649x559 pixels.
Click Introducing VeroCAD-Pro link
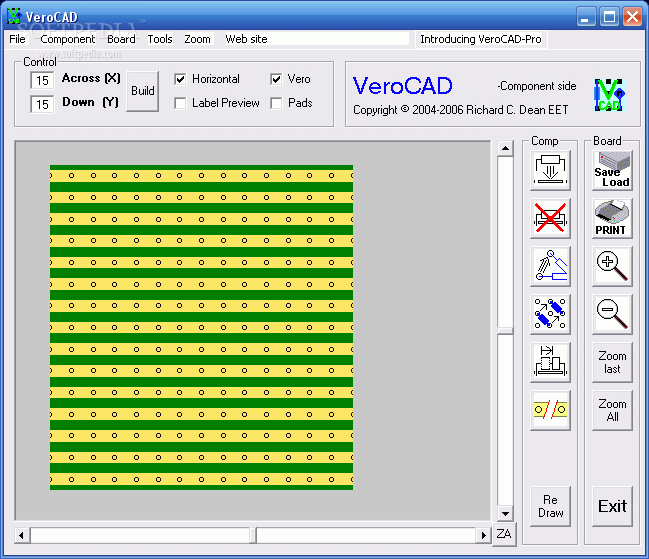coord(481,39)
